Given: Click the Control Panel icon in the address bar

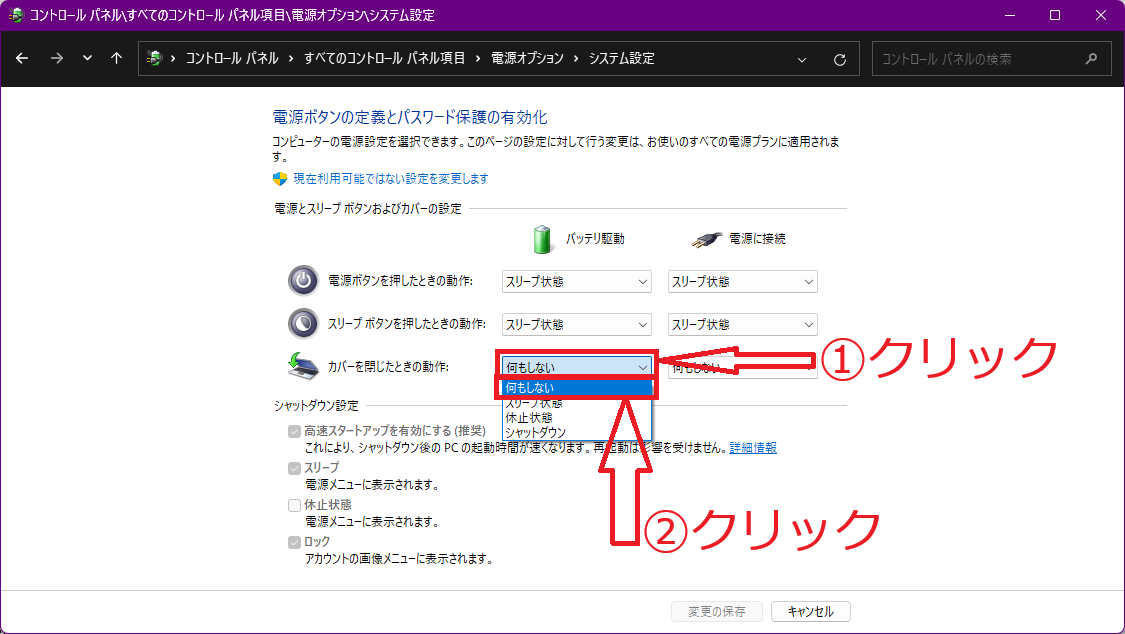Looking at the screenshot, I should pos(155,58).
